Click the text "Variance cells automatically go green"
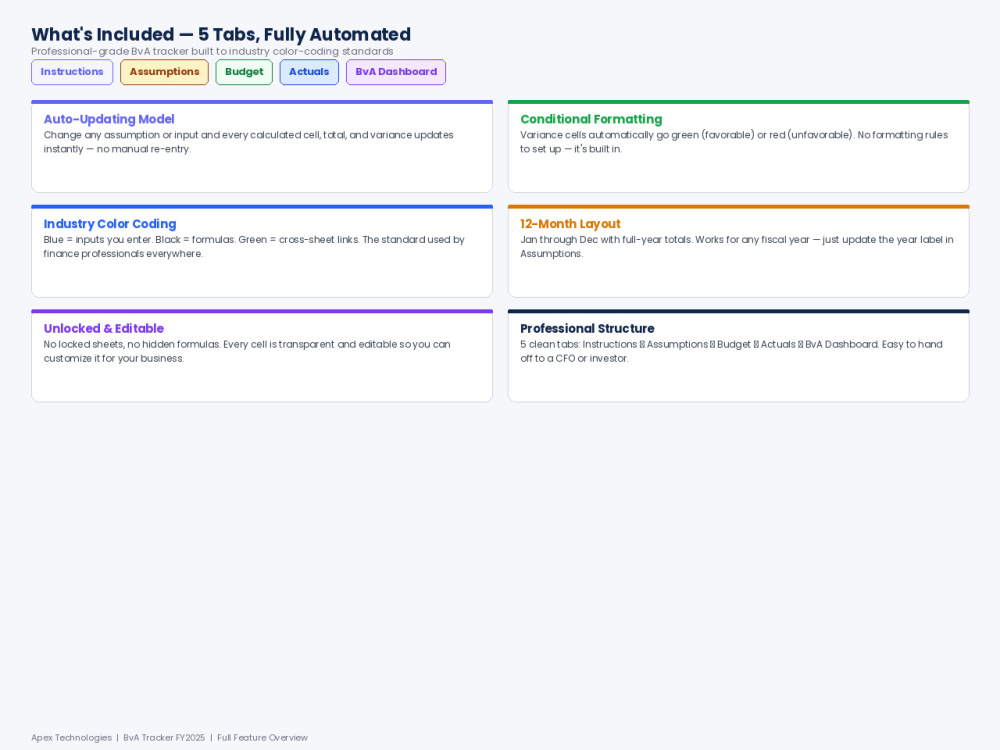This screenshot has width=1000, height=750. click(x=609, y=135)
